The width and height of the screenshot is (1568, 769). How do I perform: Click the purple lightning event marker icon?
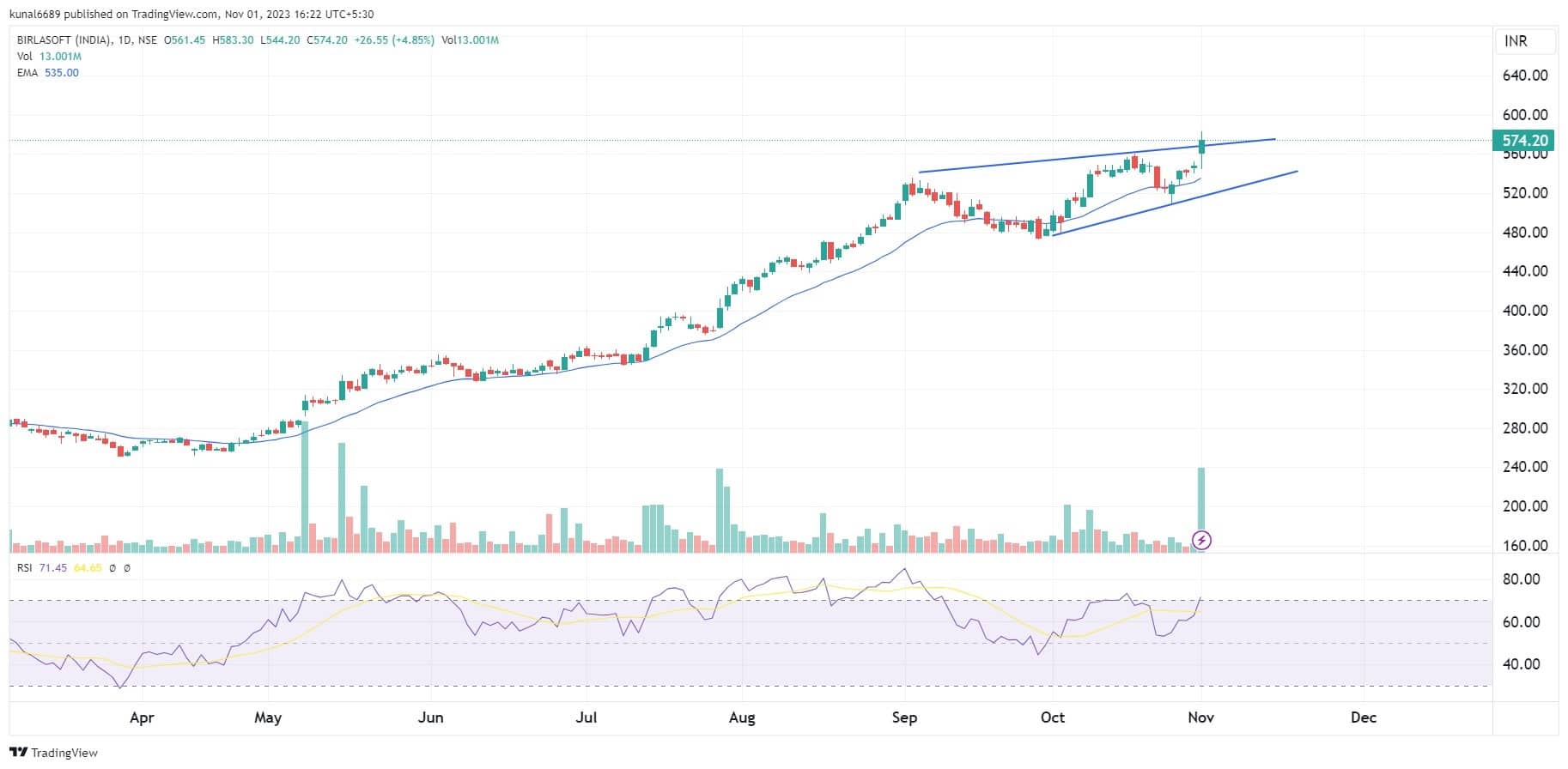[x=1201, y=540]
